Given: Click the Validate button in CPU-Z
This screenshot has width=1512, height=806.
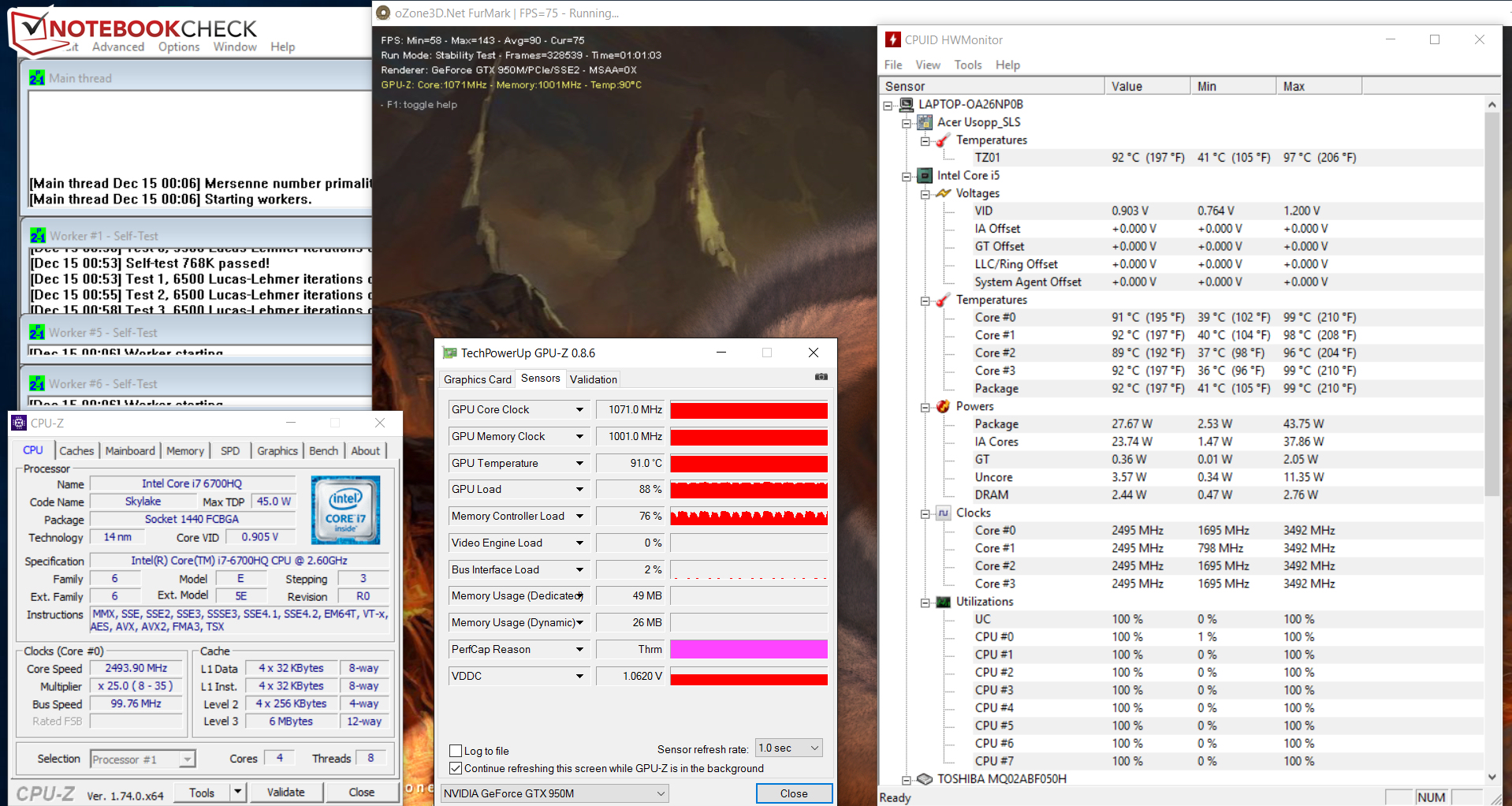Looking at the screenshot, I should pos(285,792).
